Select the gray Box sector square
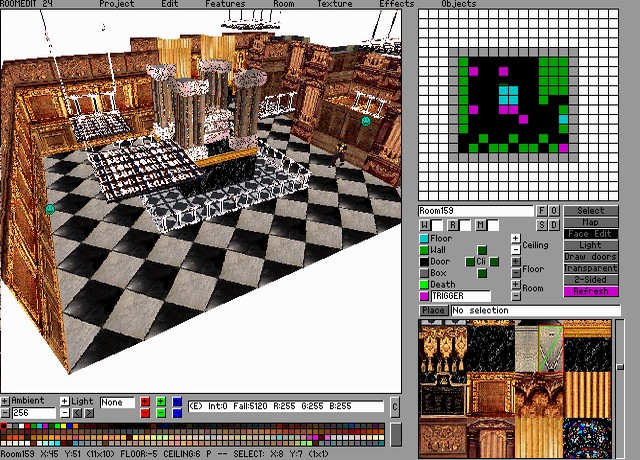 pos(424,273)
